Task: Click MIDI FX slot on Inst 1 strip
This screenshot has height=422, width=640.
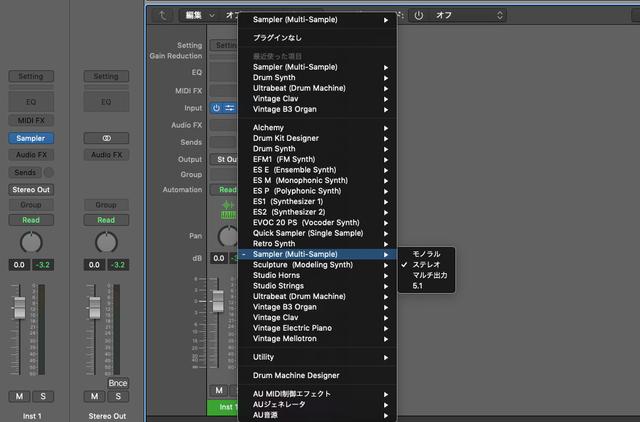Action: [31, 120]
